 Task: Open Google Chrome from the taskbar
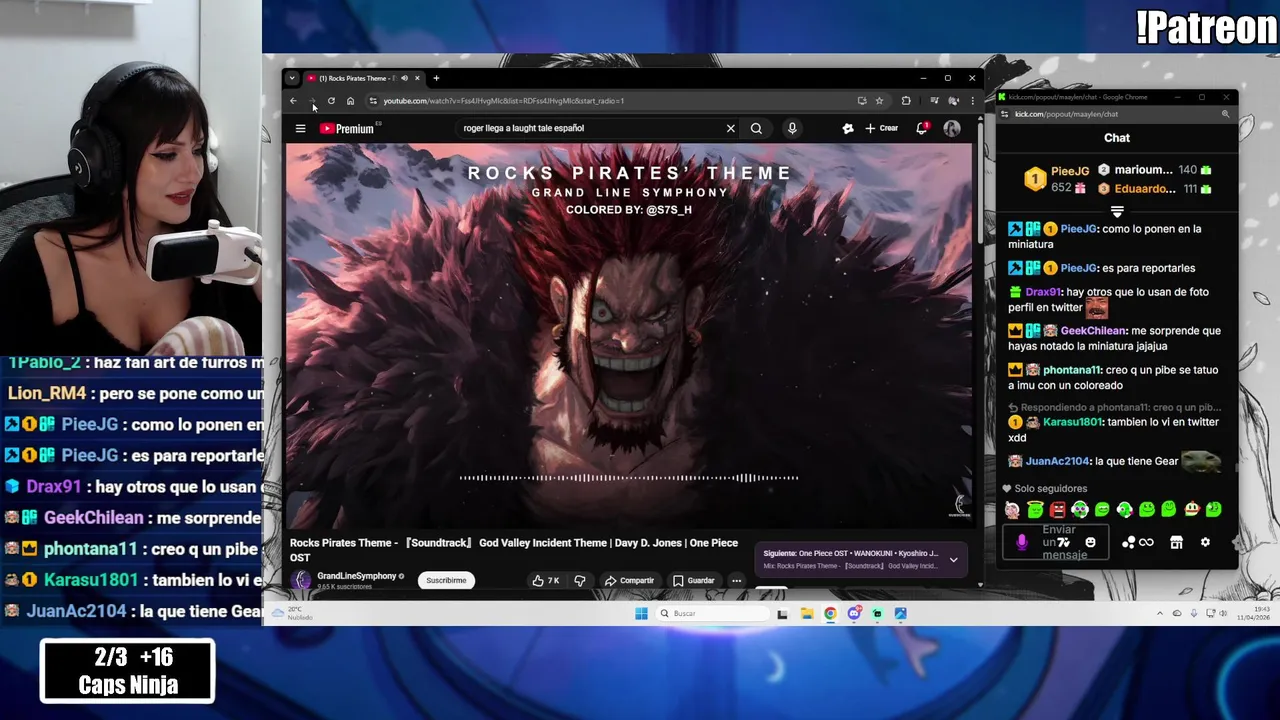[830, 614]
